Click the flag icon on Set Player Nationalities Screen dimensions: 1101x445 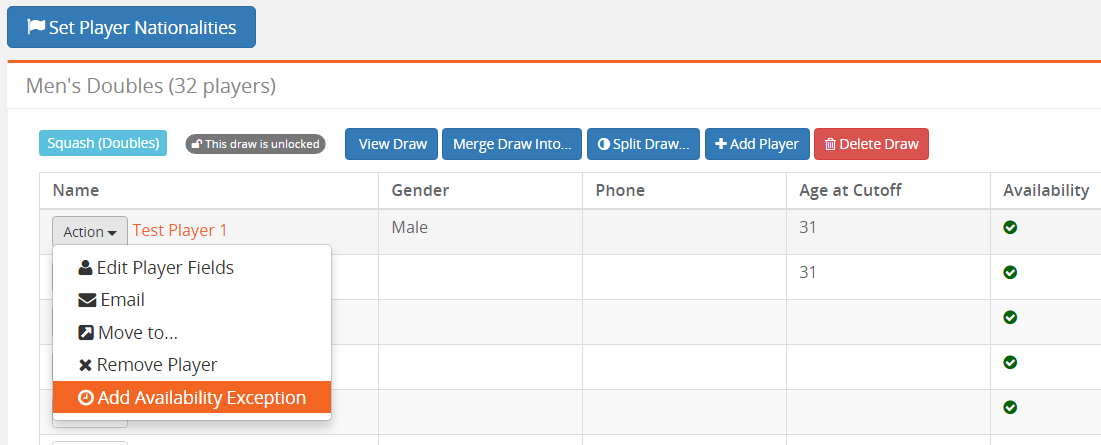coord(36,27)
